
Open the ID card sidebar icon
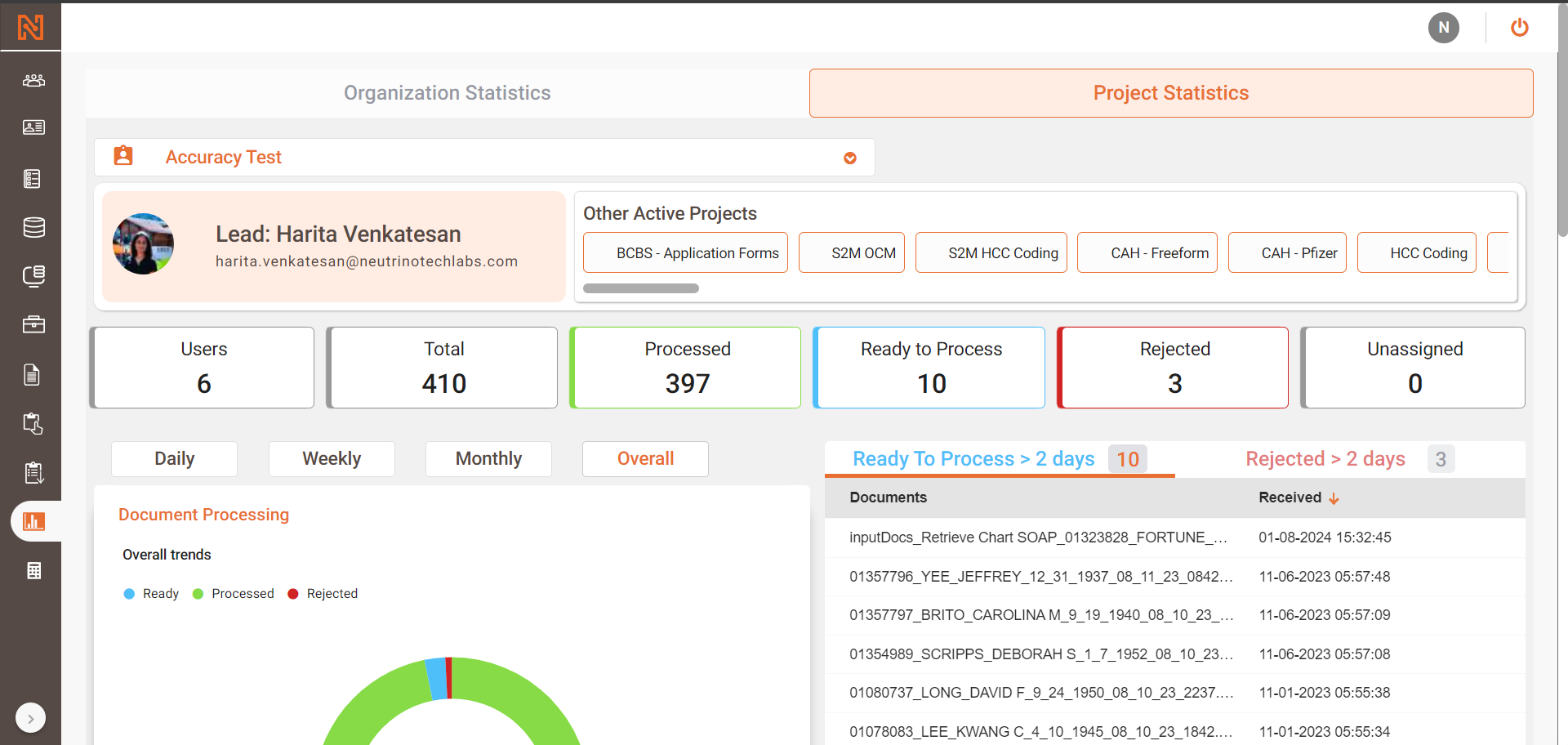point(33,127)
